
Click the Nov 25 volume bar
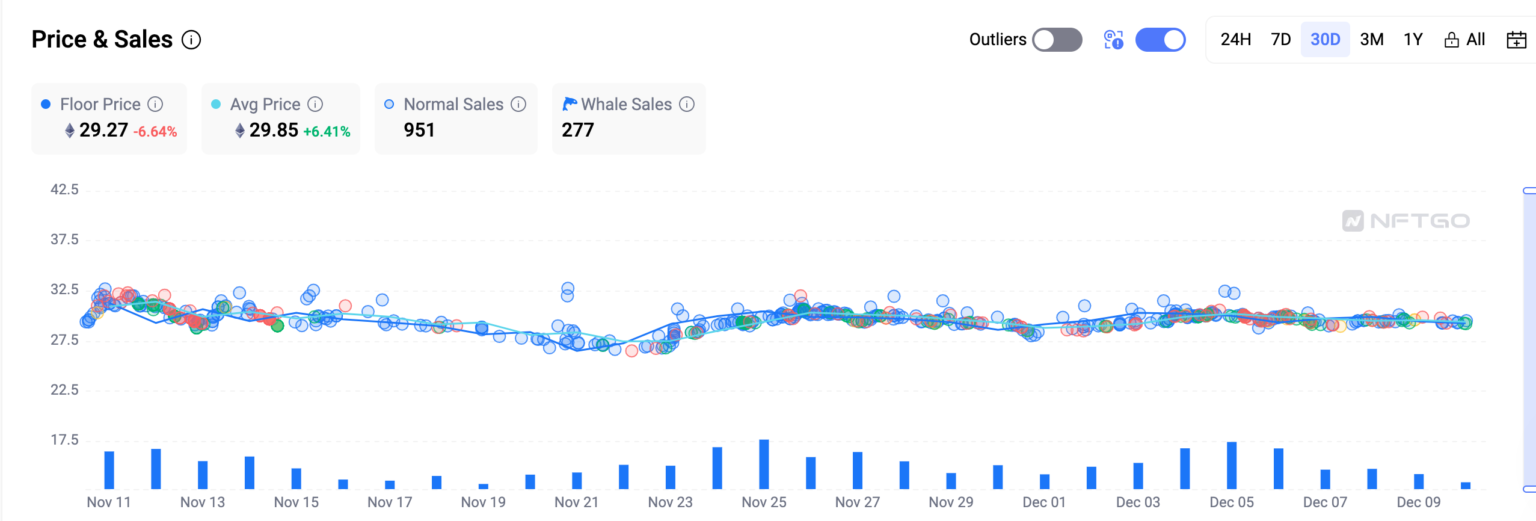764,464
